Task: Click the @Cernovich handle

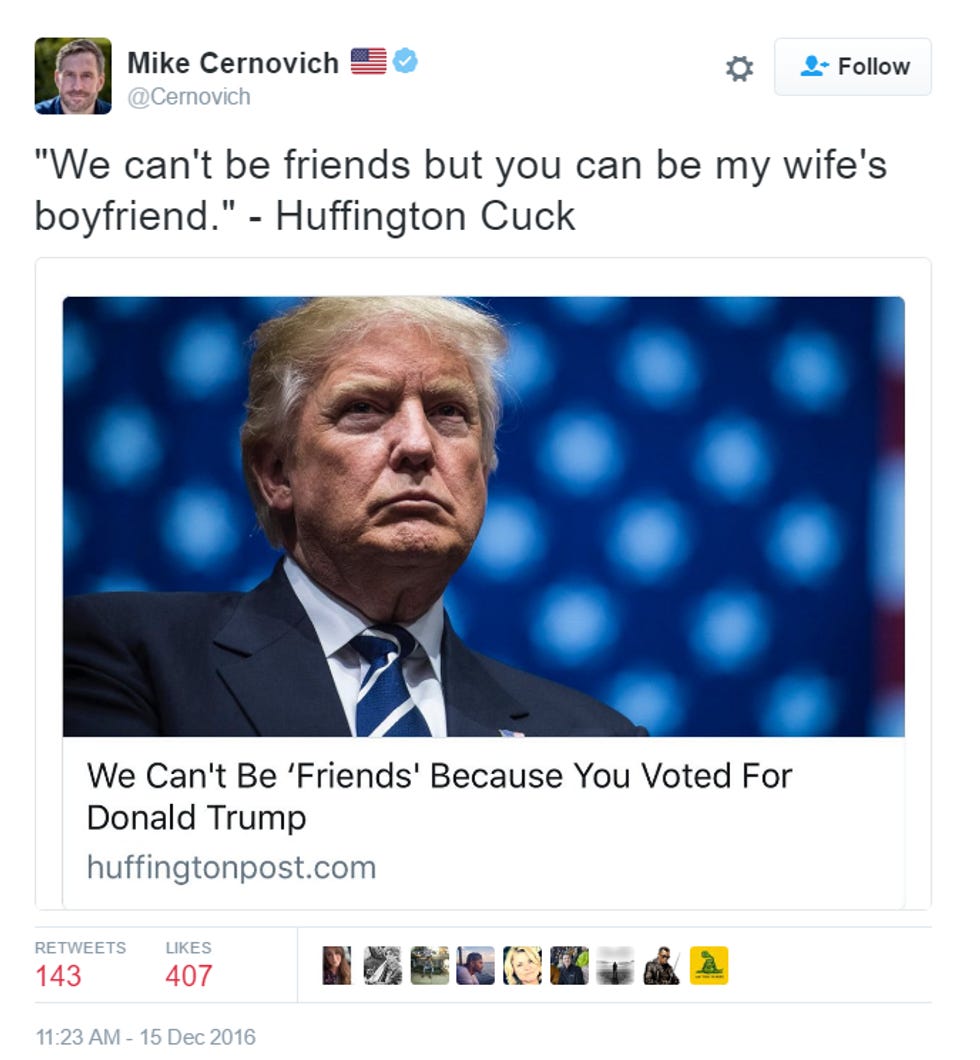Action: click(189, 97)
